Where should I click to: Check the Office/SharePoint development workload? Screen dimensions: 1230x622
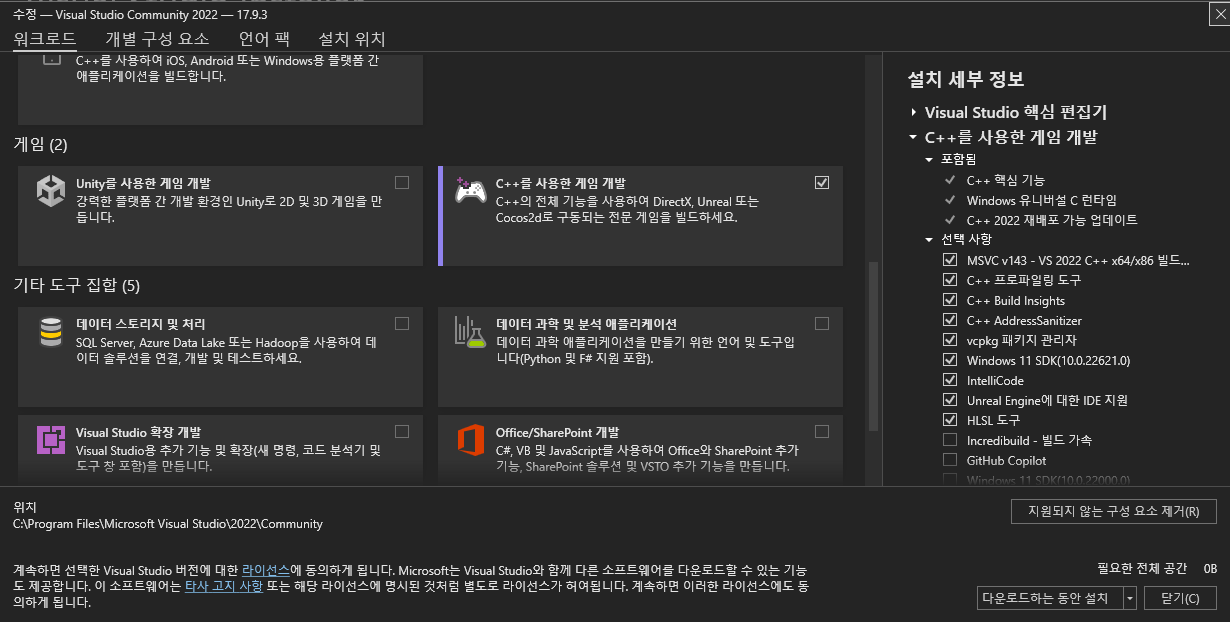click(822, 432)
